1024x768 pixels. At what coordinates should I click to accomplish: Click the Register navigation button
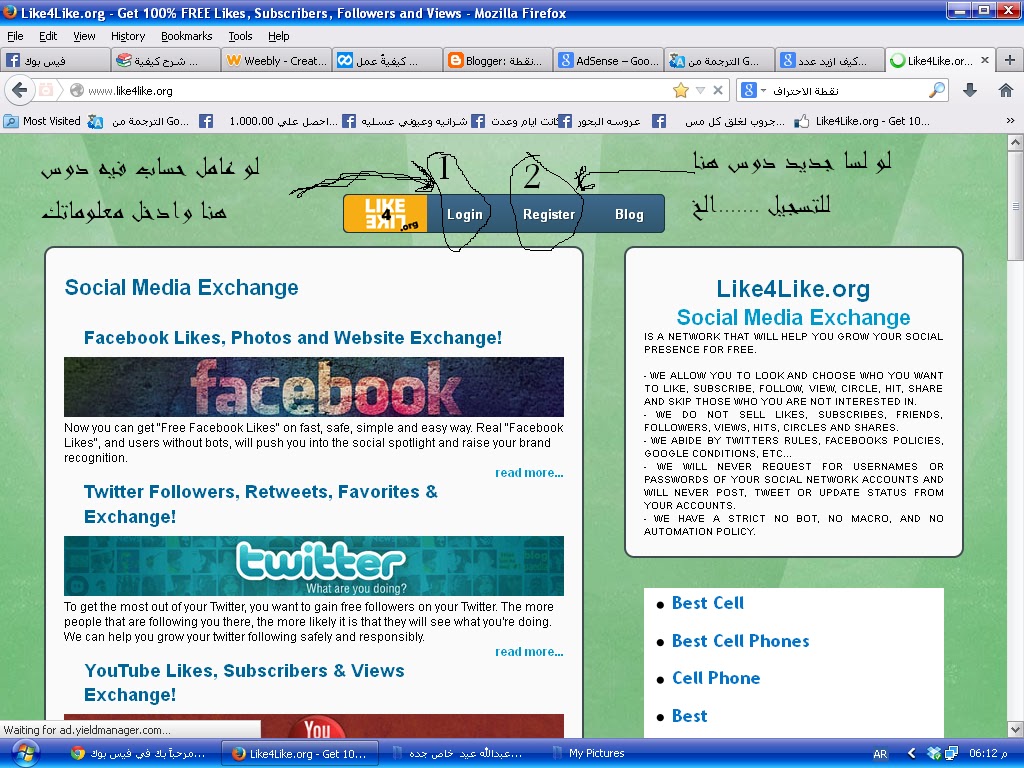549,214
